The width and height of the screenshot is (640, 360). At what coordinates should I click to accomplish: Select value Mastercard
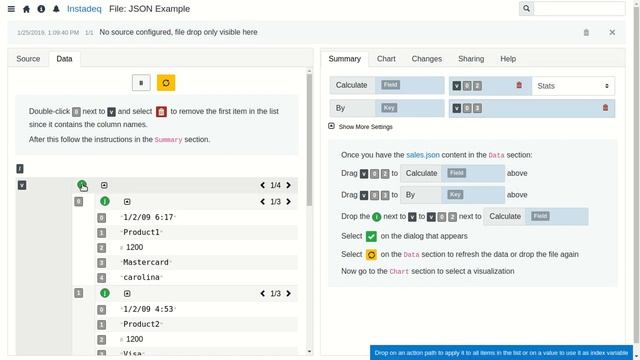point(146,262)
